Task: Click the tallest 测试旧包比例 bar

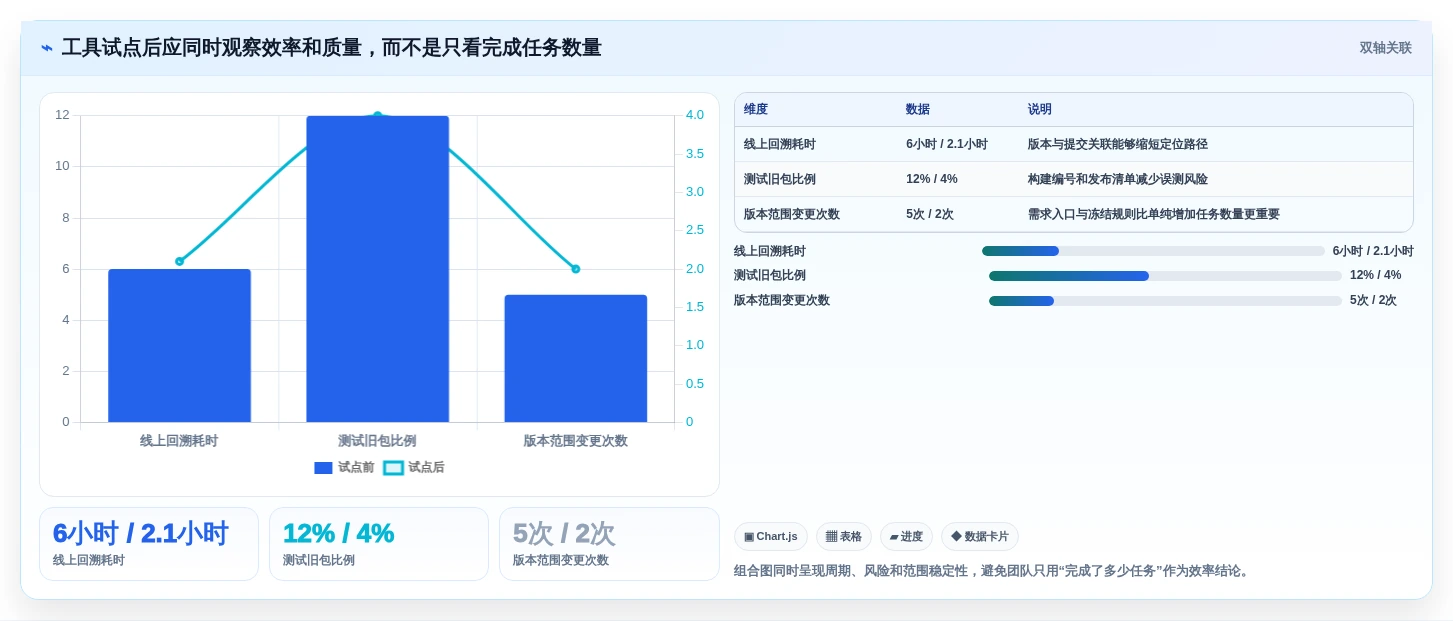Action: point(377,269)
